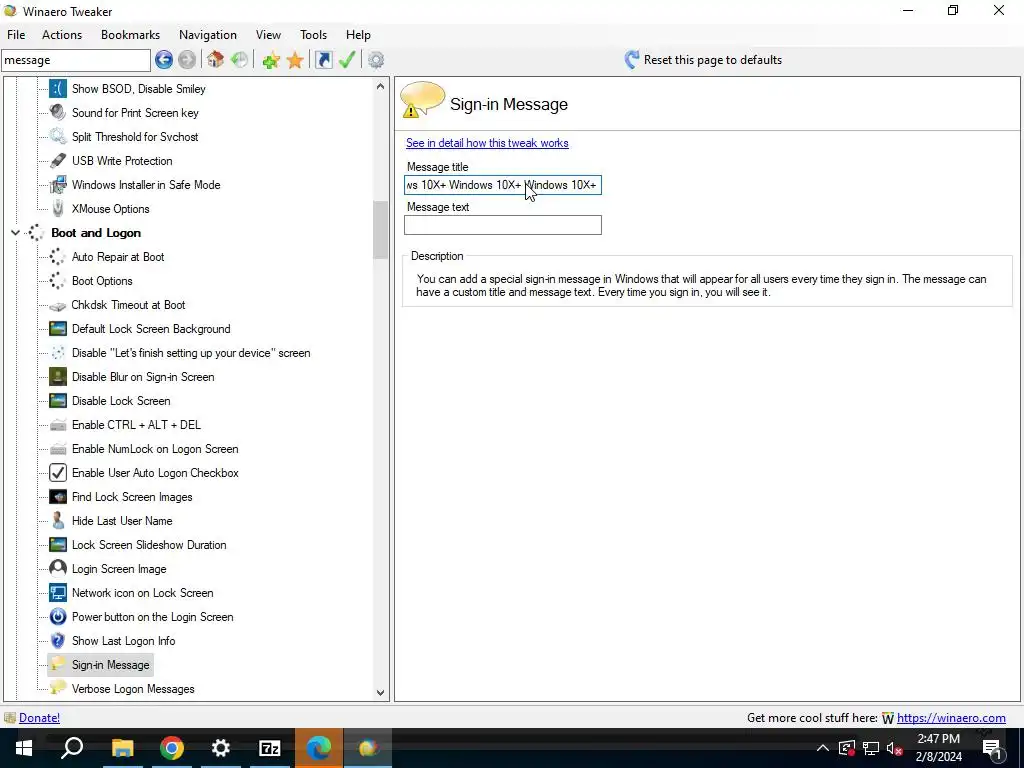Click inside the Message title field

(x=503, y=185)
